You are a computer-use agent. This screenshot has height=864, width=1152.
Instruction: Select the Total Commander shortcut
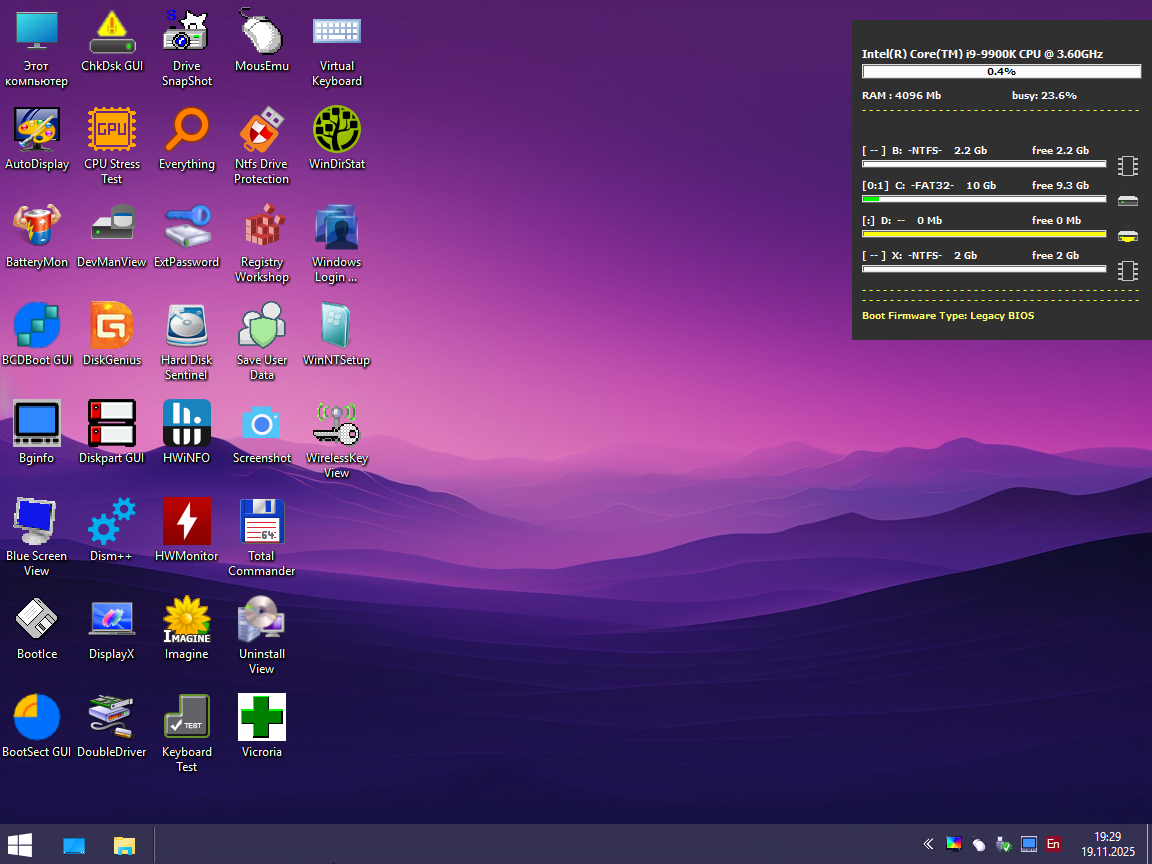pos(262,522)
